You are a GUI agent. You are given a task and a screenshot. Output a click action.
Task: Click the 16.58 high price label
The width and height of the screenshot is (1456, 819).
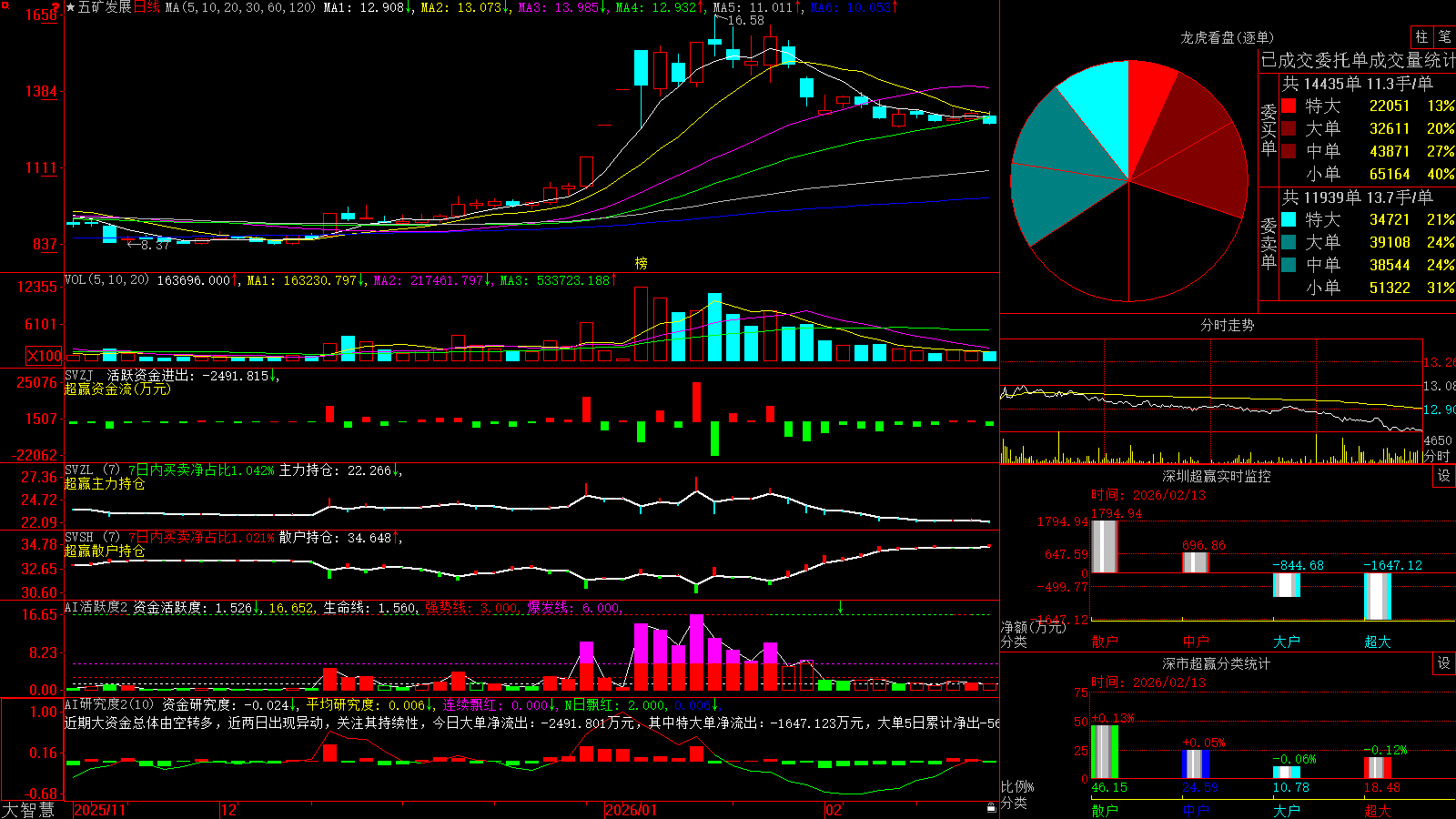pyautogui.click(x=746, y=20)
